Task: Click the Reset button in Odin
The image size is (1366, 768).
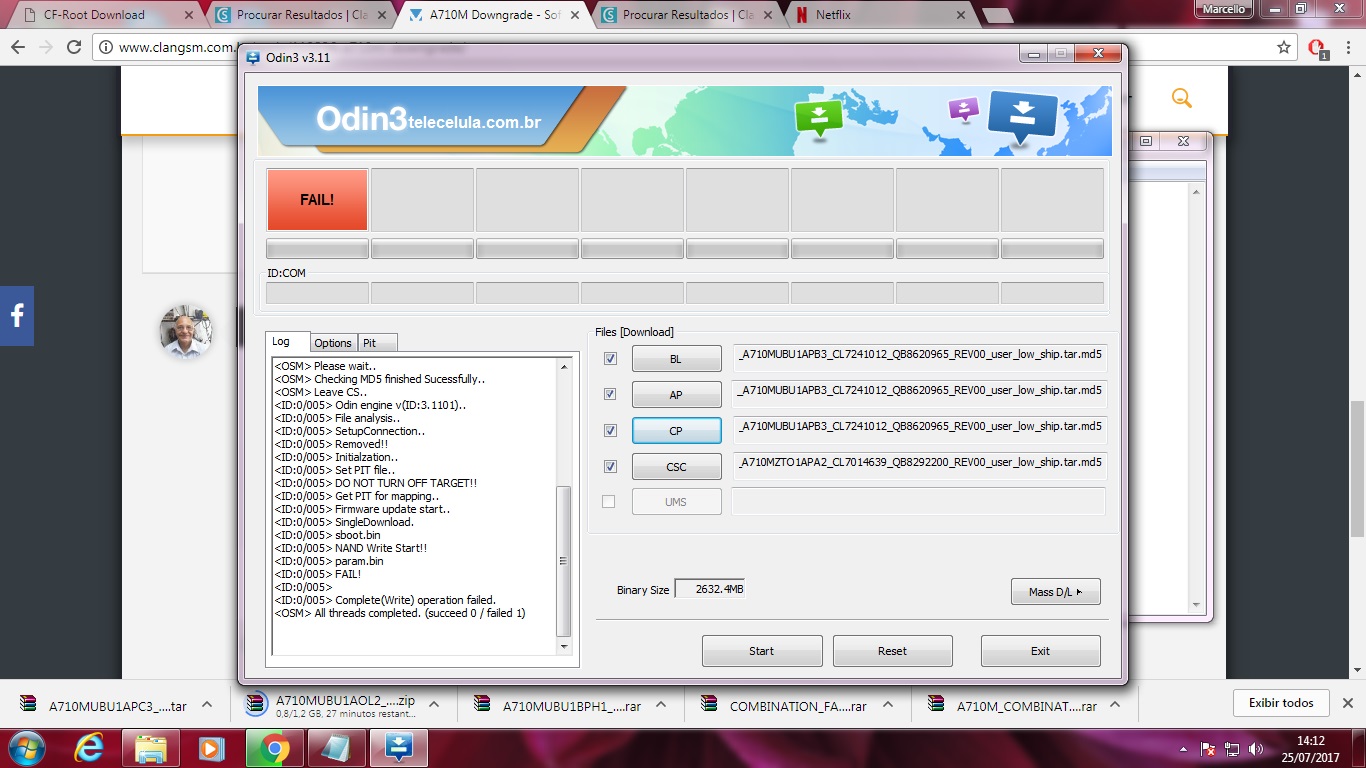Action: click(x=892, y=650)
